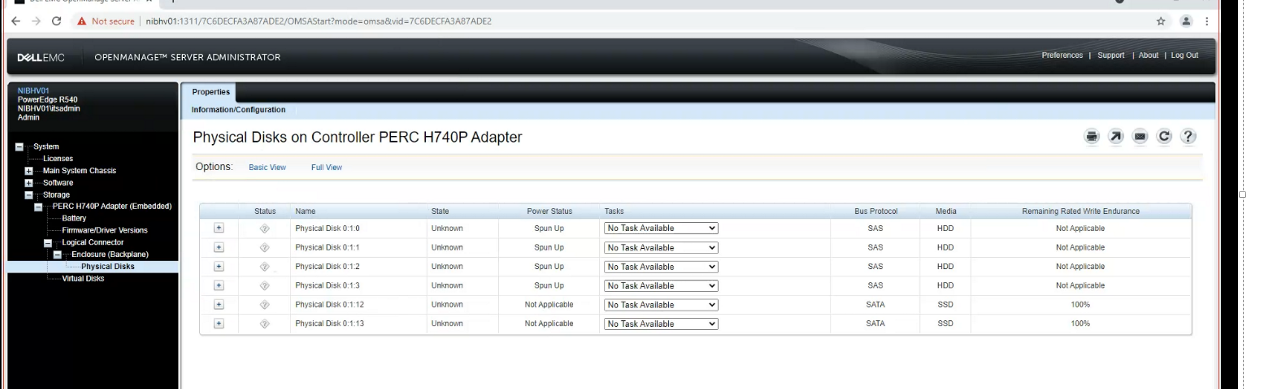1271x389 pixels.
Task: Expand details of Physical Disk 0:1:13
Action: tap(219, 323)
